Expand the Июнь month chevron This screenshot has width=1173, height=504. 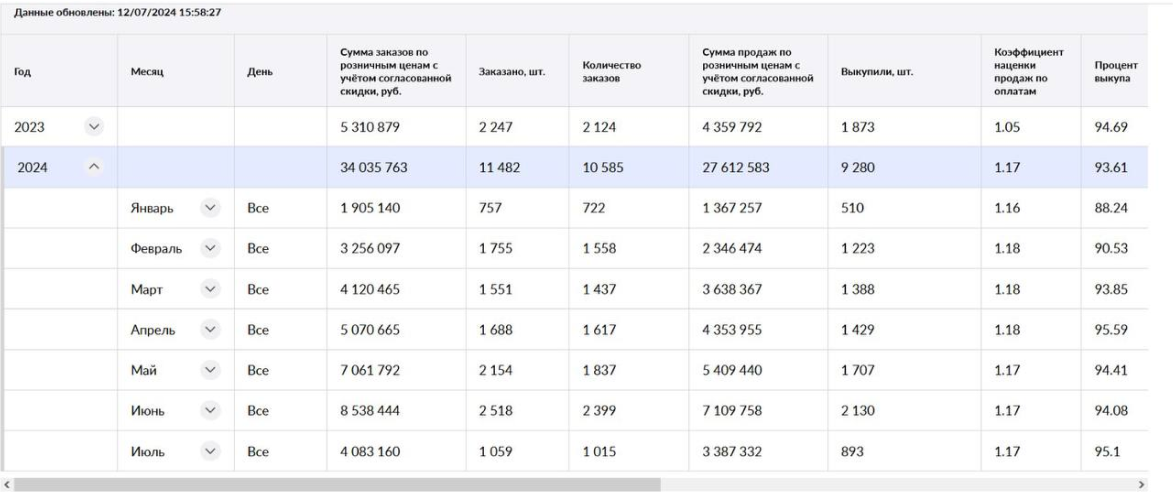(211, 411)
